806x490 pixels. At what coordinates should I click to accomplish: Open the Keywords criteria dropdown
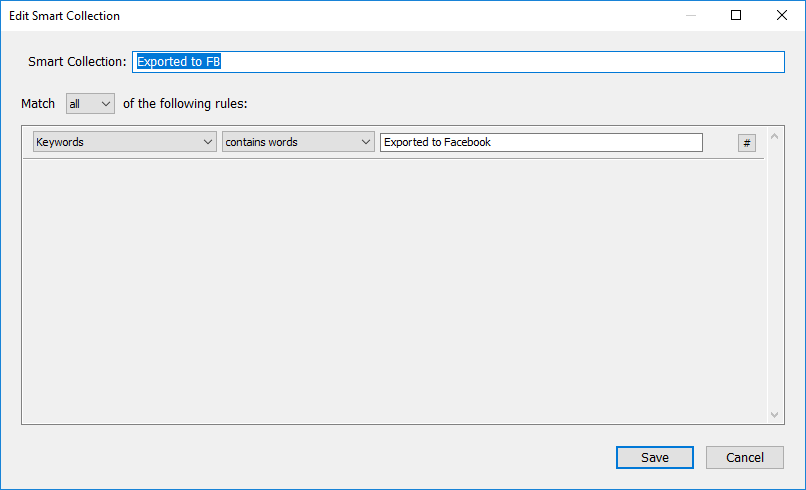pos(124,142)
